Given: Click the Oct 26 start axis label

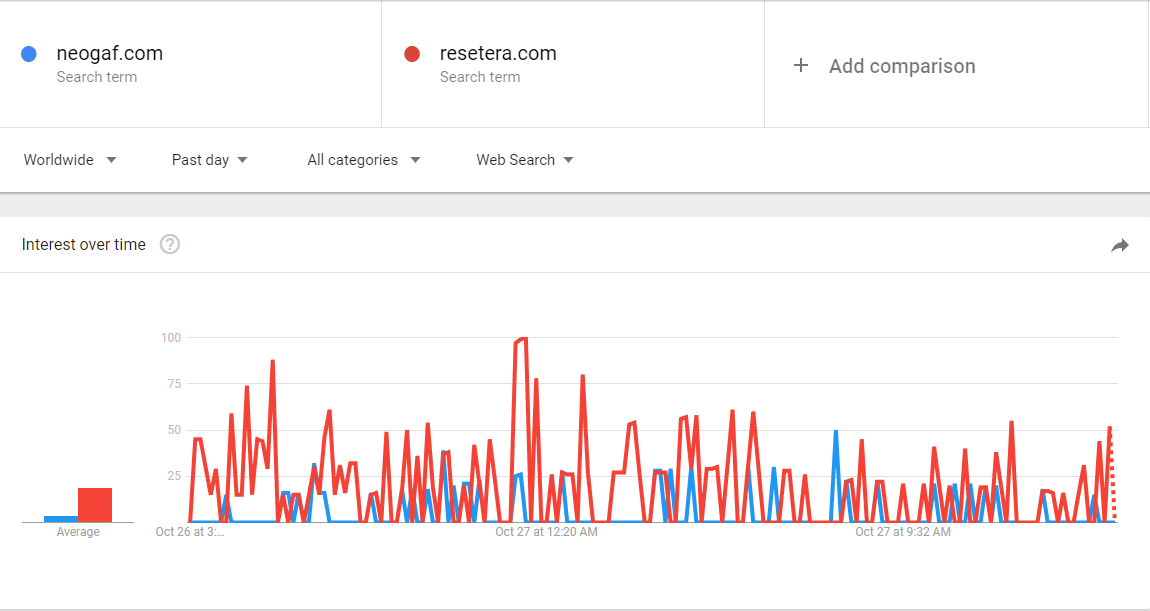Looking at the screenshot, I should (190, 532).
